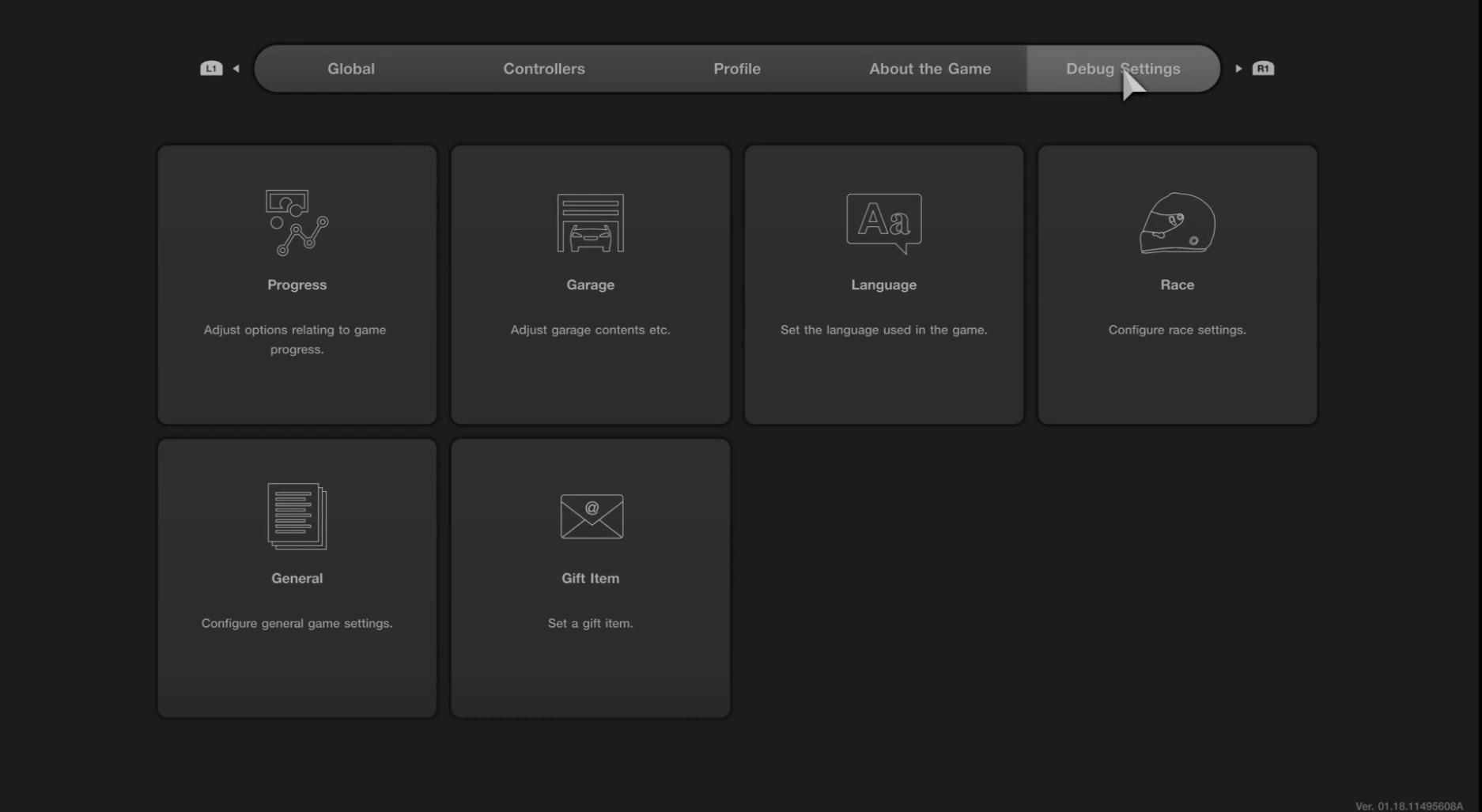This screenshot has width=1482, height=812.
Task: Click "Configure general game settings." text
Action: tap(297, 623)
